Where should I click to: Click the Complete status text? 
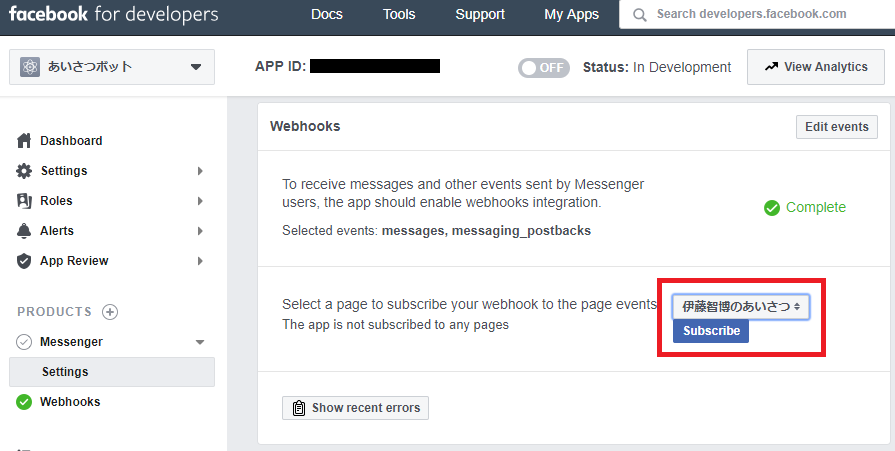click(x=816, y=208)
